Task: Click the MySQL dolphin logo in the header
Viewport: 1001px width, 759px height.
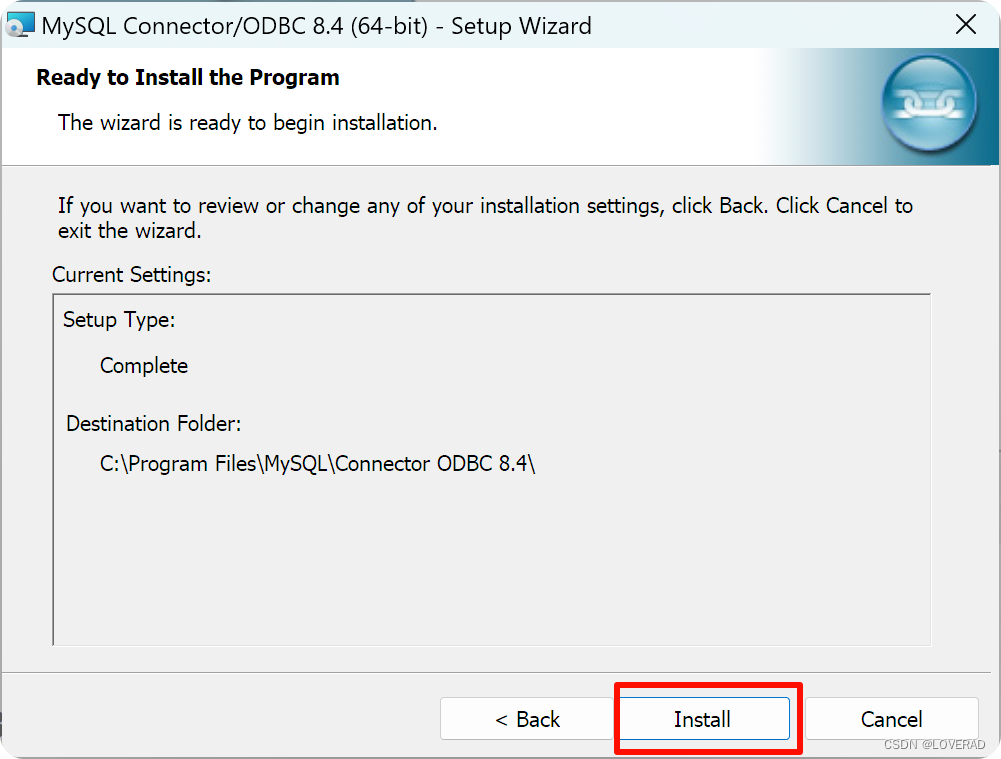Action: point(929,104)
